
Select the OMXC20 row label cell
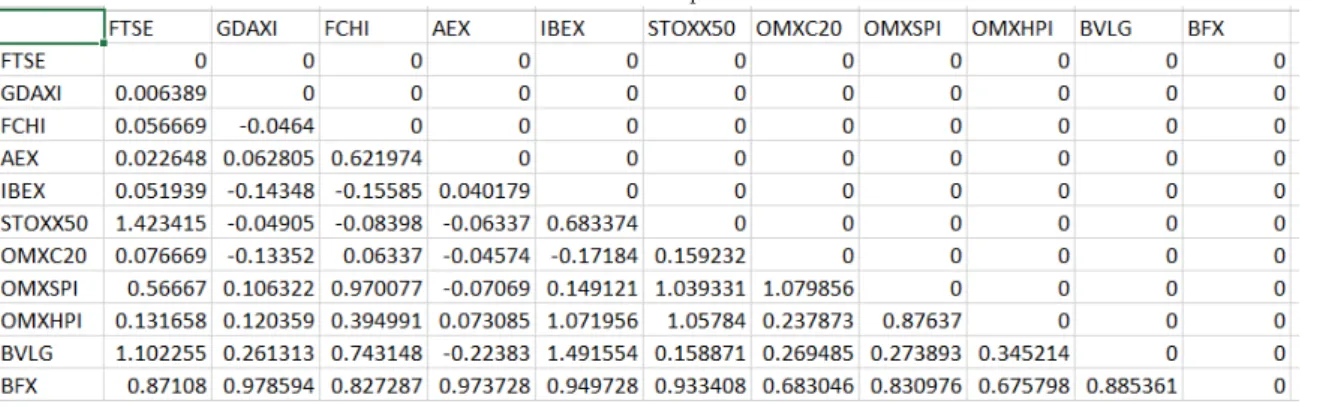coord(52,255)
